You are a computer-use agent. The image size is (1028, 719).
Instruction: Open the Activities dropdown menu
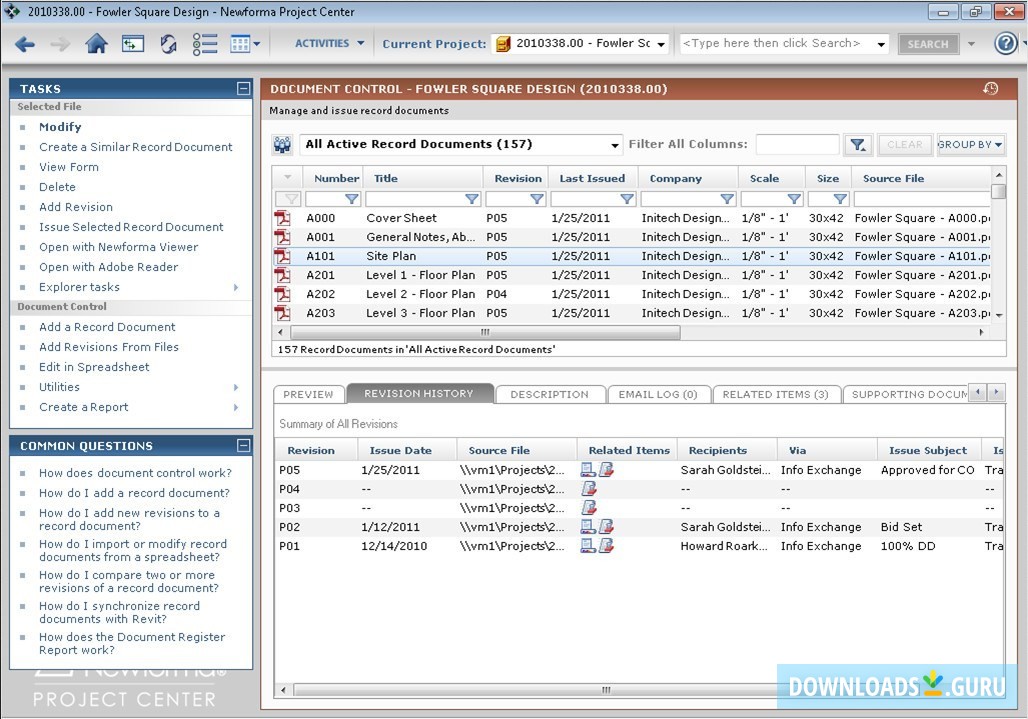pyautogui.click(x=329, y=44)
